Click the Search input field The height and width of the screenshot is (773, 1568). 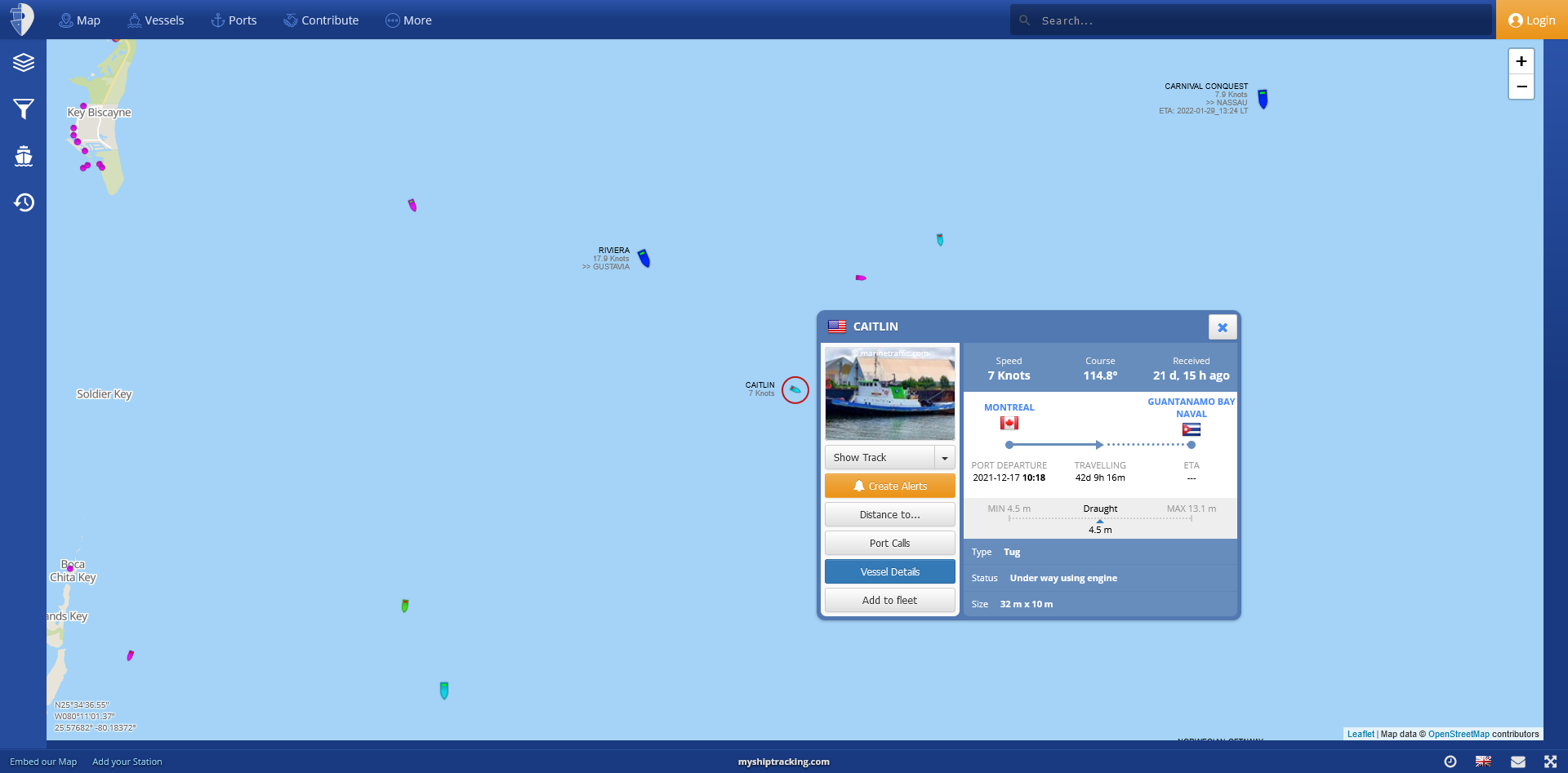(1251, 20)
